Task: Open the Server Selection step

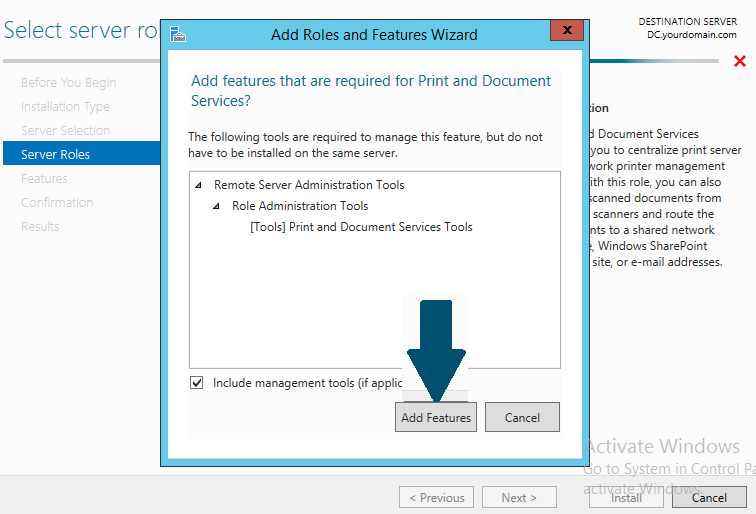Action: click(x=66, y=131)
